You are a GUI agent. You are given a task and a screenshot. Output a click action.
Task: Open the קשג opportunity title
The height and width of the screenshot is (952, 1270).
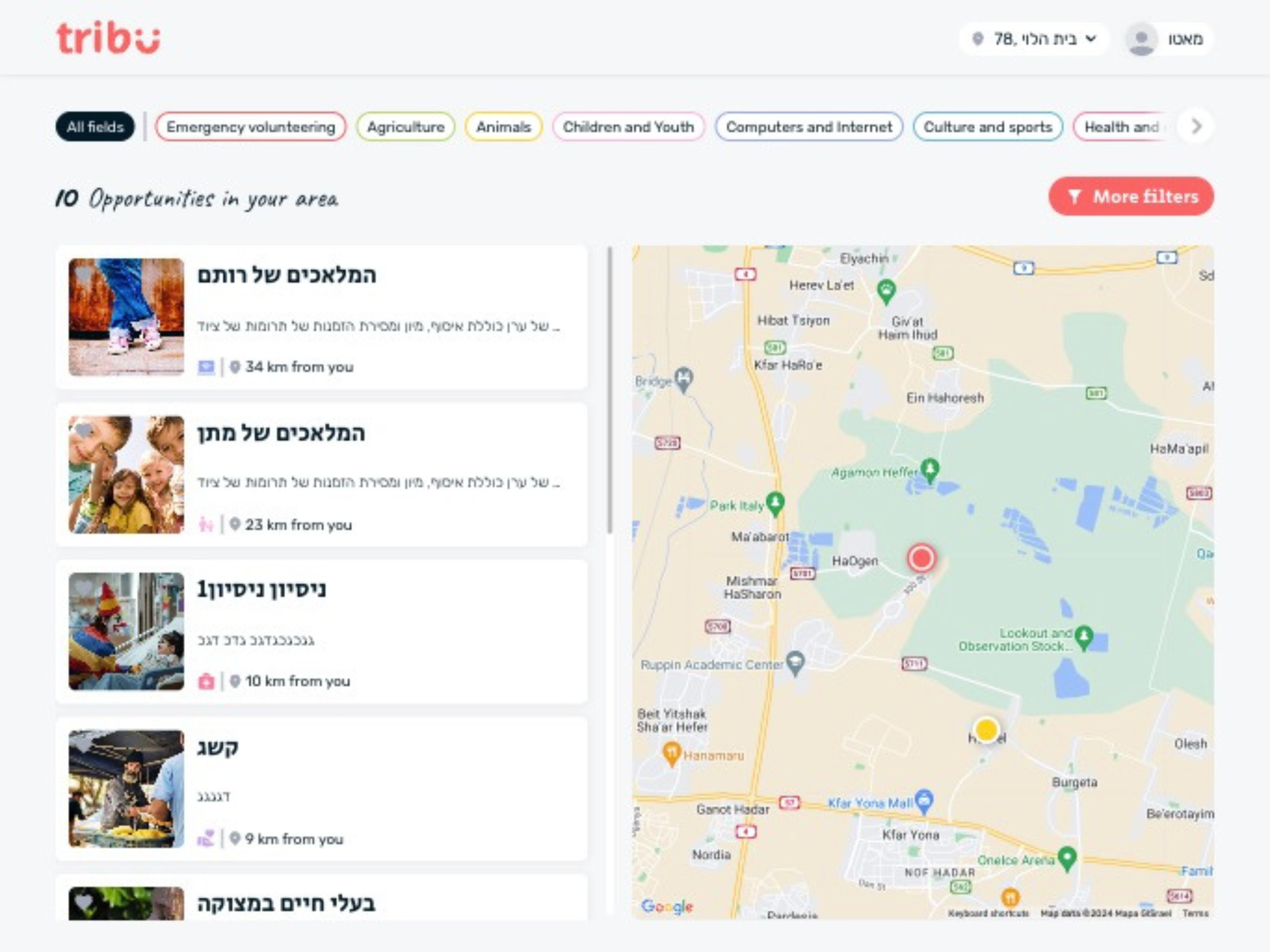click(x=218, y=747)
